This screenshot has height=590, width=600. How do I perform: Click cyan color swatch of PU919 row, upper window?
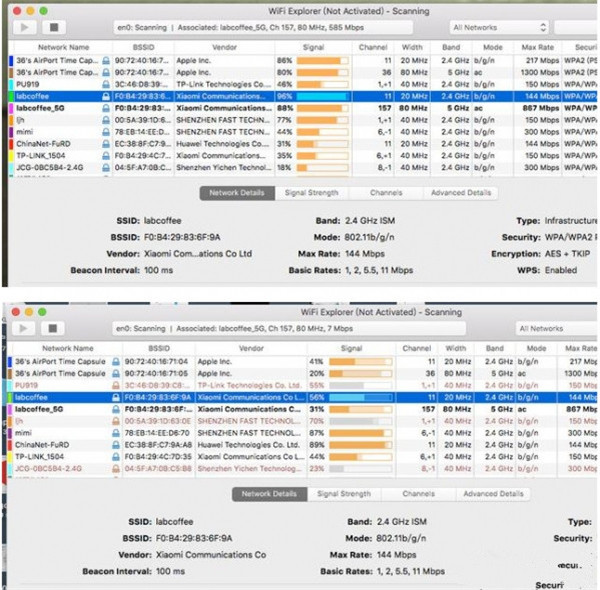[11, 84]
